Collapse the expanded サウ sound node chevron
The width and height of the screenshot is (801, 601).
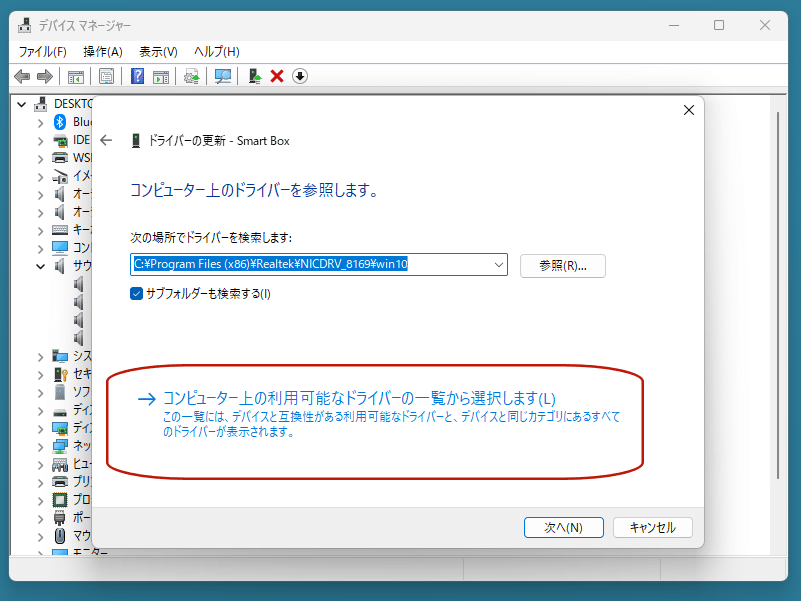[x=40, y=266]
